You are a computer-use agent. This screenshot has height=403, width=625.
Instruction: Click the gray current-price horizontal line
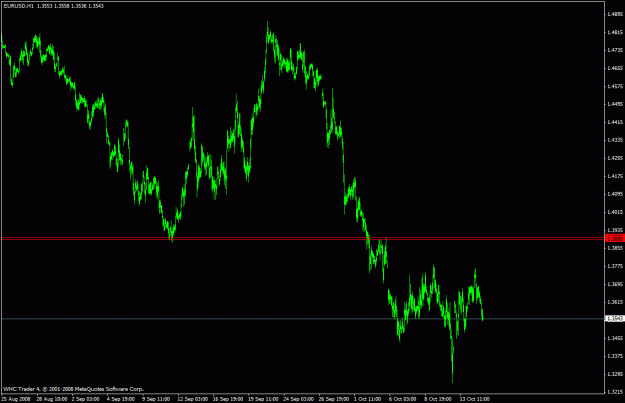[303, 318]
